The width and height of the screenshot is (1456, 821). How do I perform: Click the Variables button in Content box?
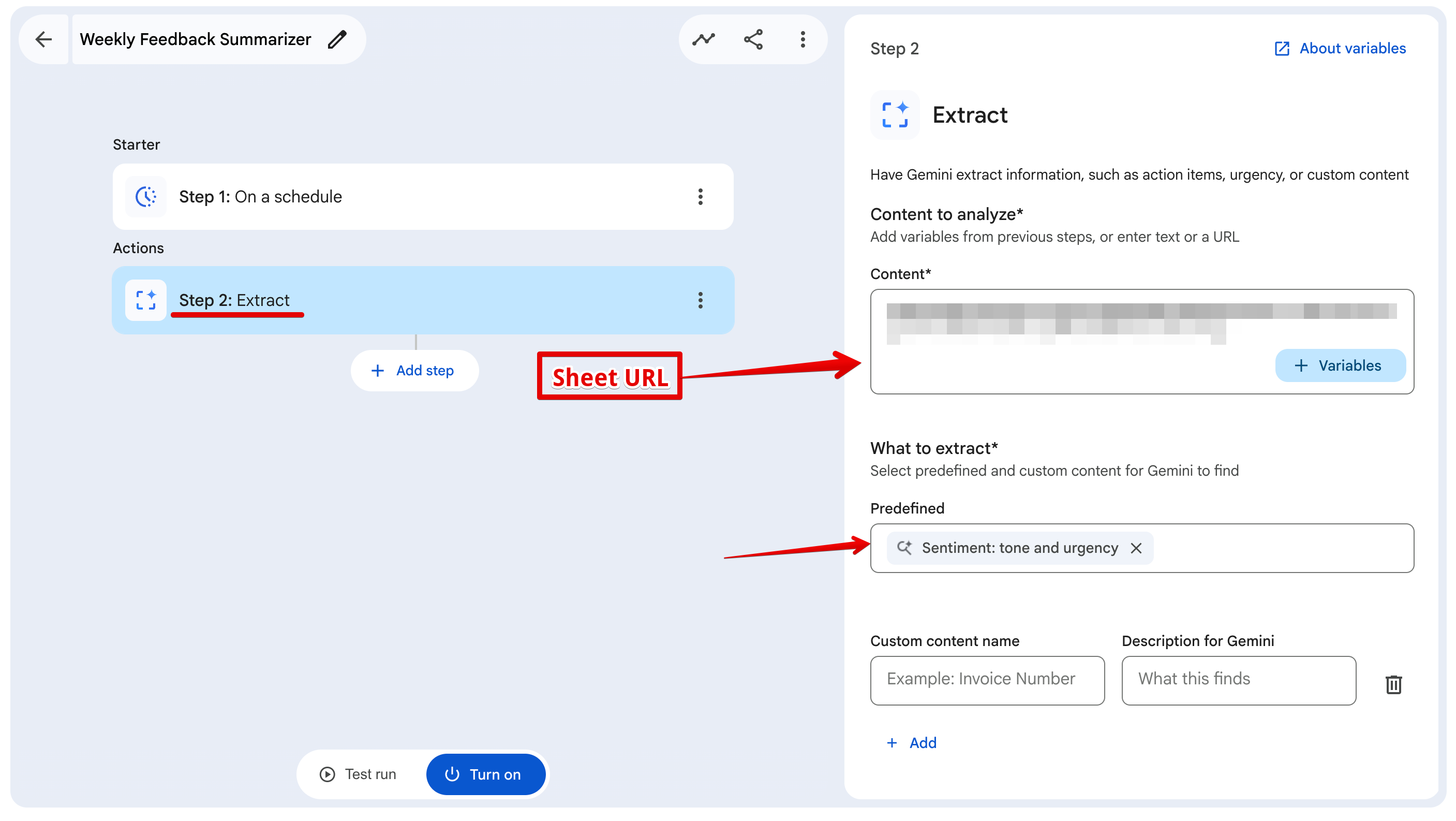coord(1340,365)
